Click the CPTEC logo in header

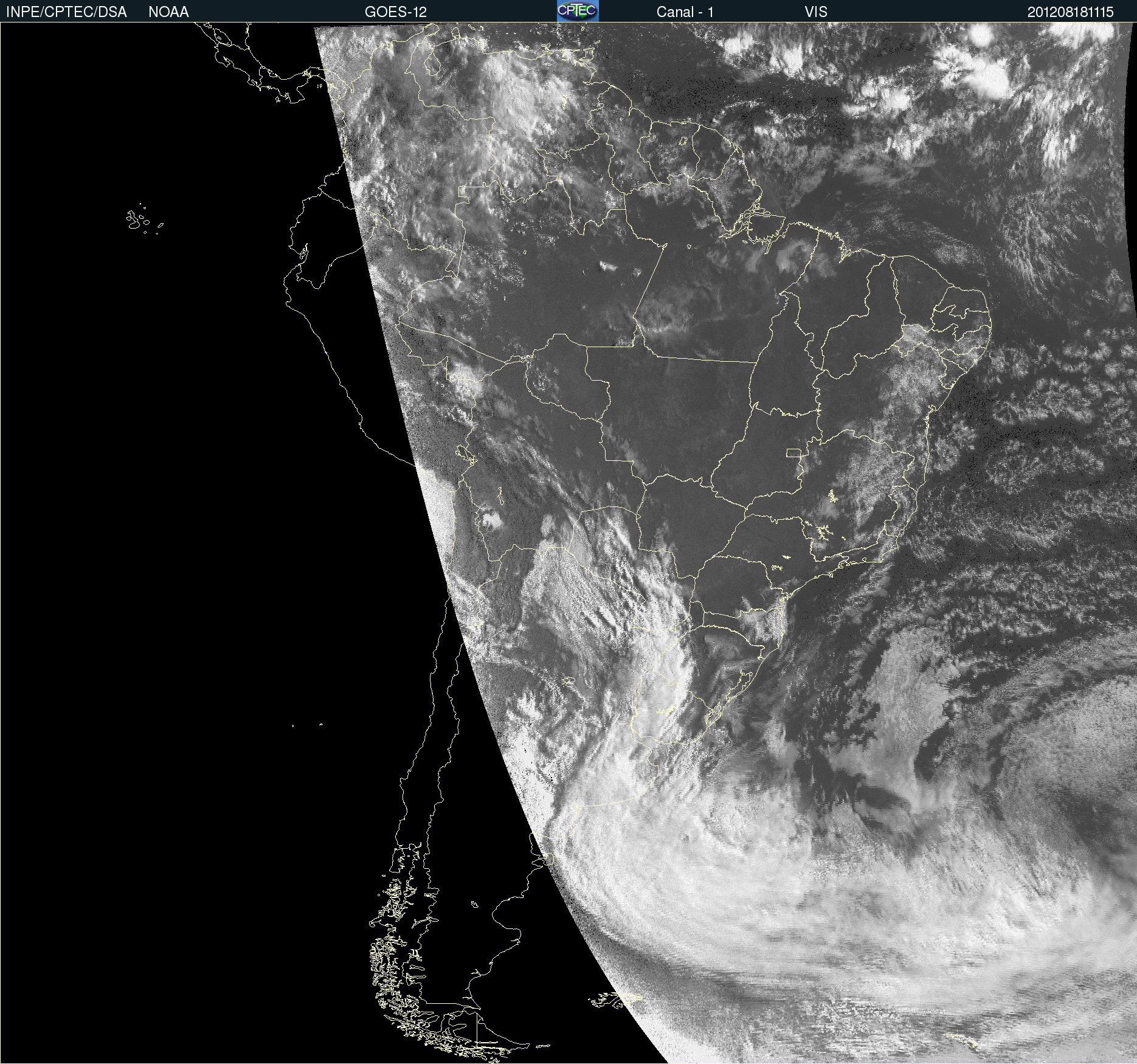pyautogui.click(x=578, y=11)
